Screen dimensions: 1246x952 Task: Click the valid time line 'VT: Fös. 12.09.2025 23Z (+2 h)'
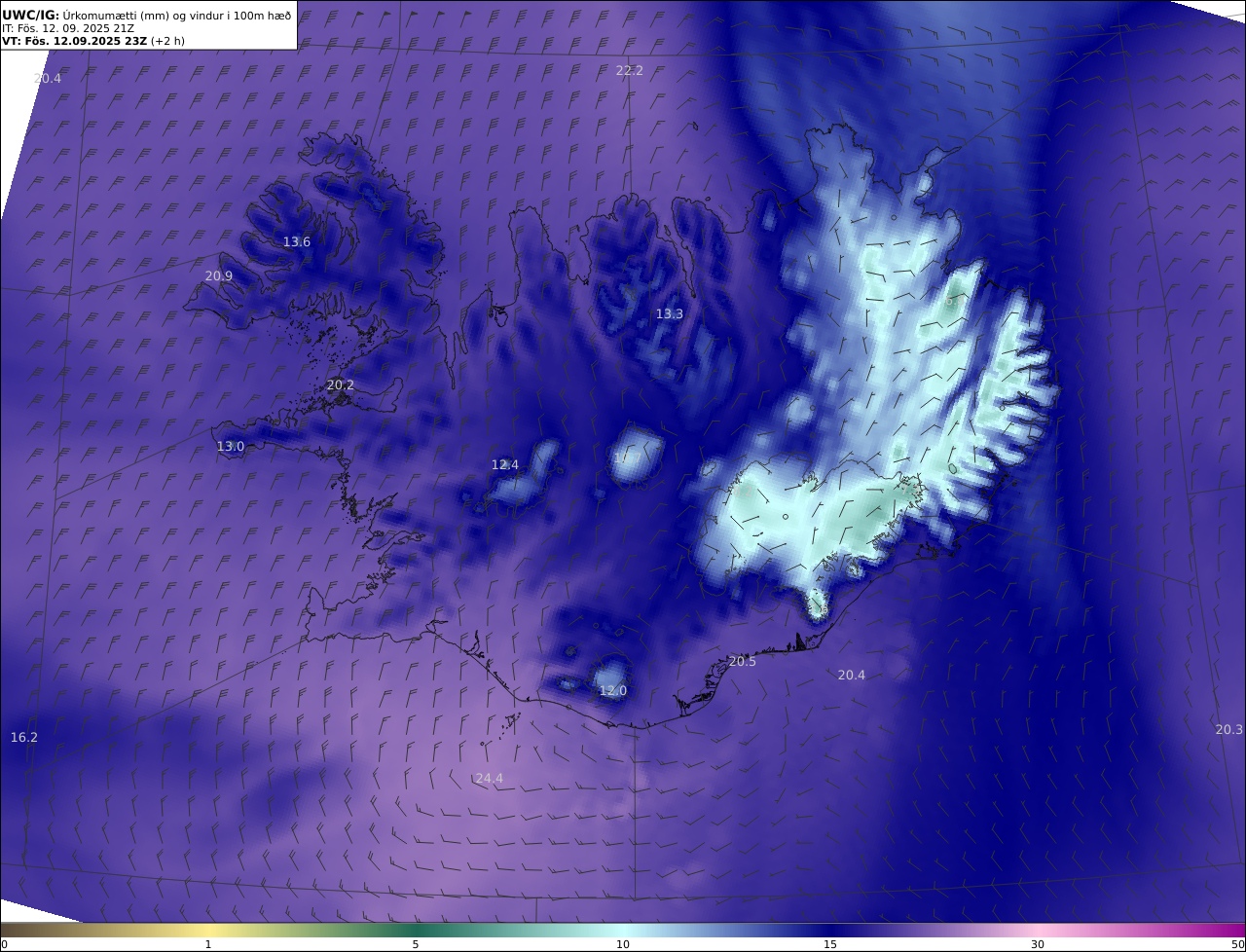pyautogui.click(x=93, y=41)
